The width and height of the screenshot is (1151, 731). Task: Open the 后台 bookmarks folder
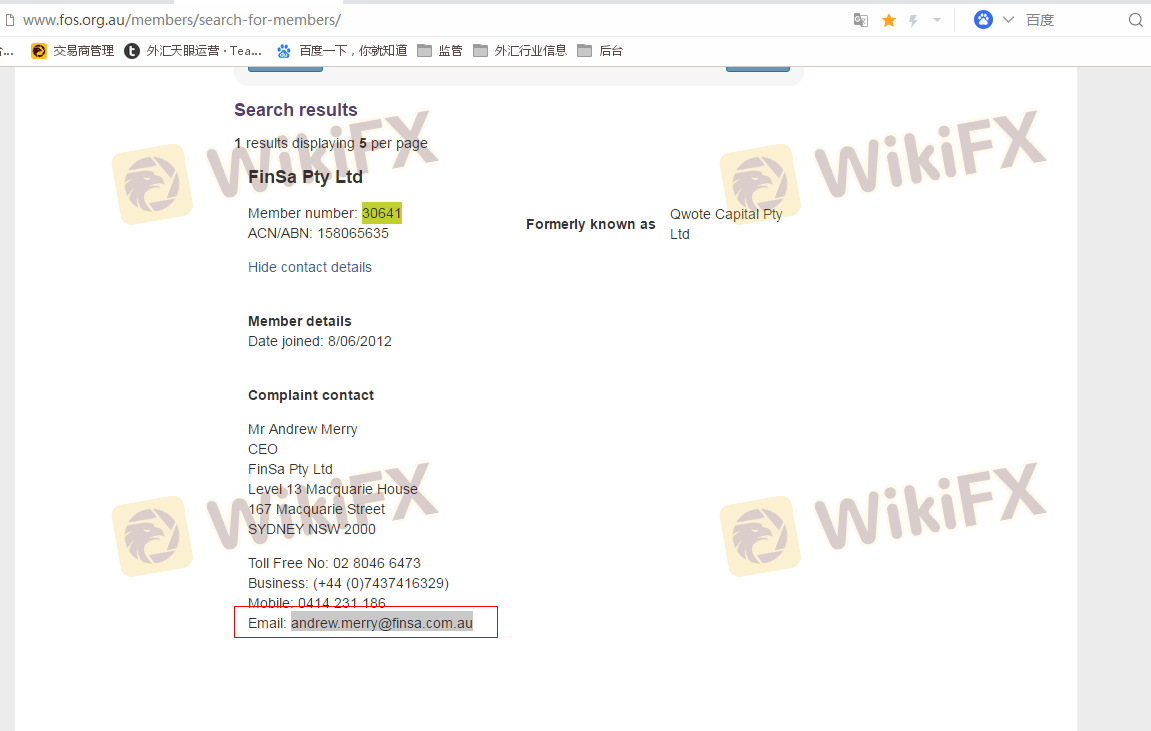coord(600,51)
